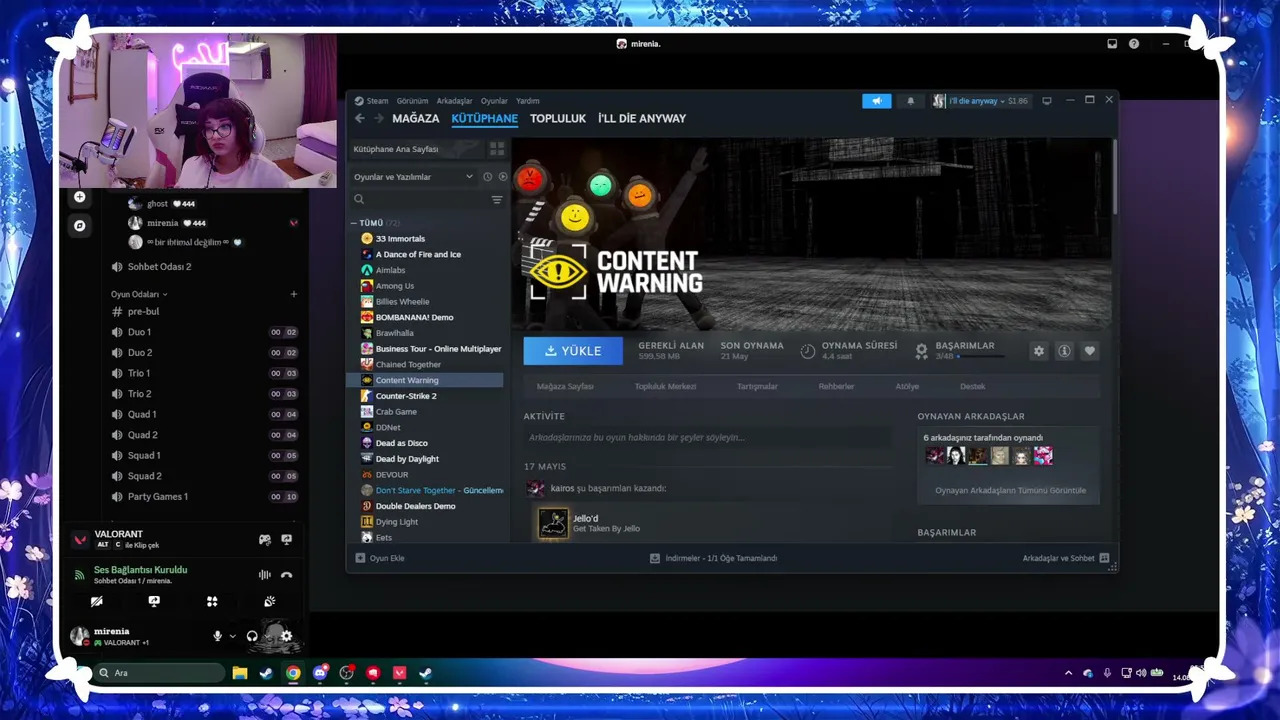Join the Trio 1 voice channel
This screenshot has height=720, width=1280.
[x=204, y=373]
